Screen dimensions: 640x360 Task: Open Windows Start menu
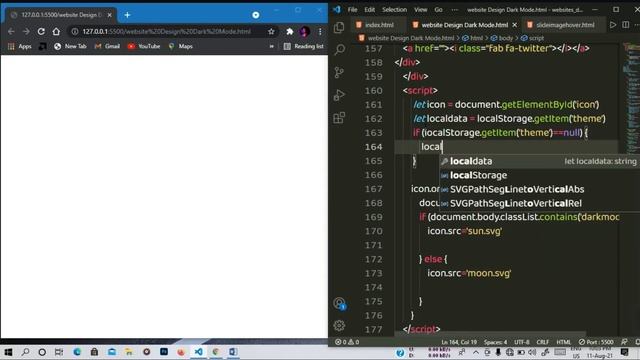pyautogui.click(x=8, y=352)
